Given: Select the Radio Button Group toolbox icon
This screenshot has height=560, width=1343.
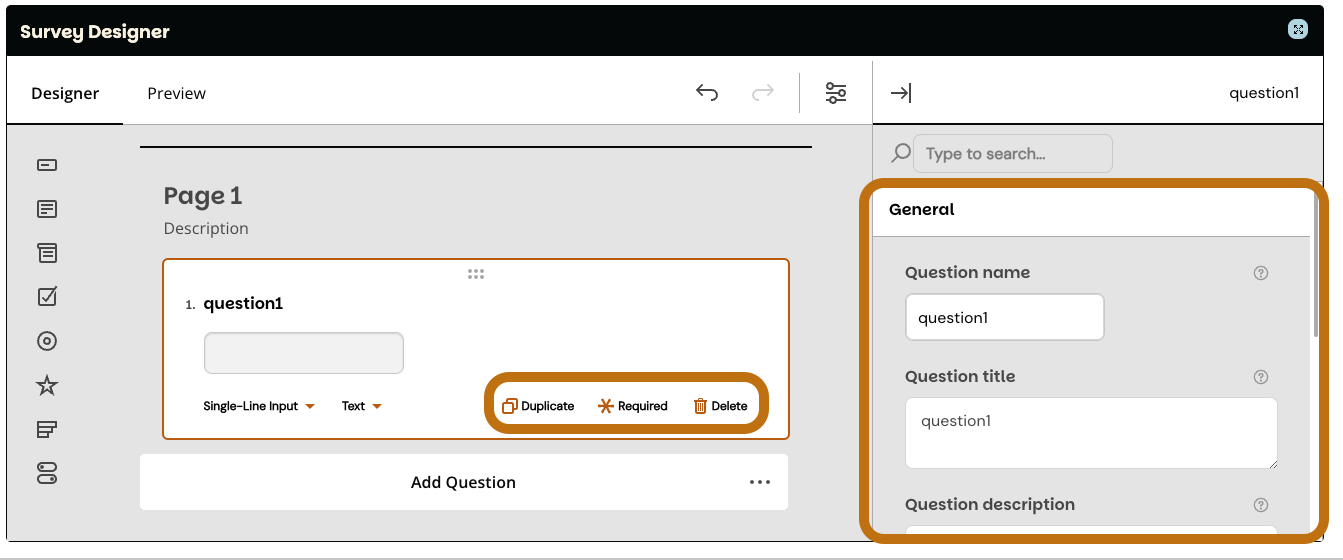Looking at the screenshot, I should pyautogui.click(x=47, y=341).
